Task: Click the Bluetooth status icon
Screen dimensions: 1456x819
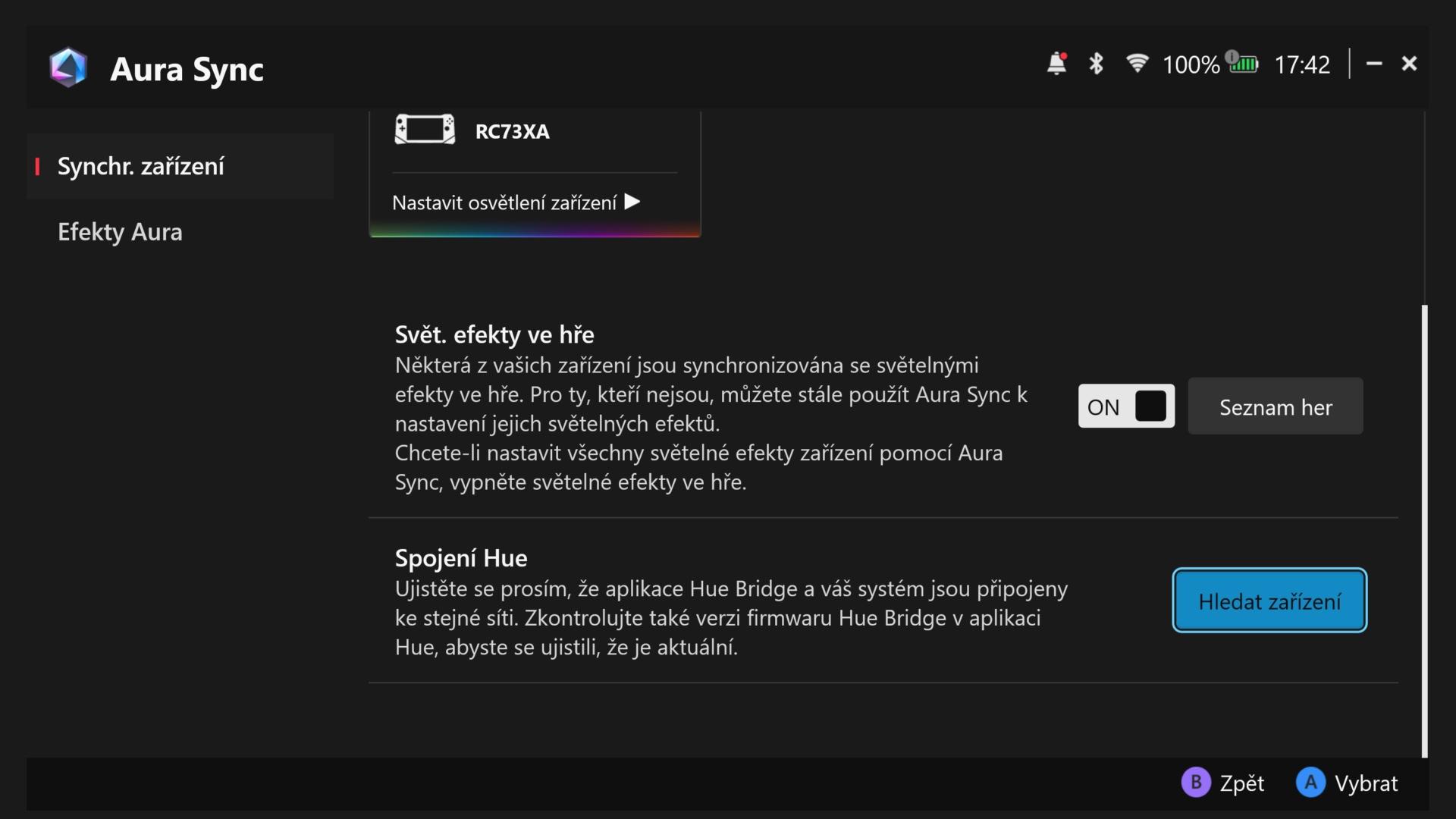Action: 1096,64
